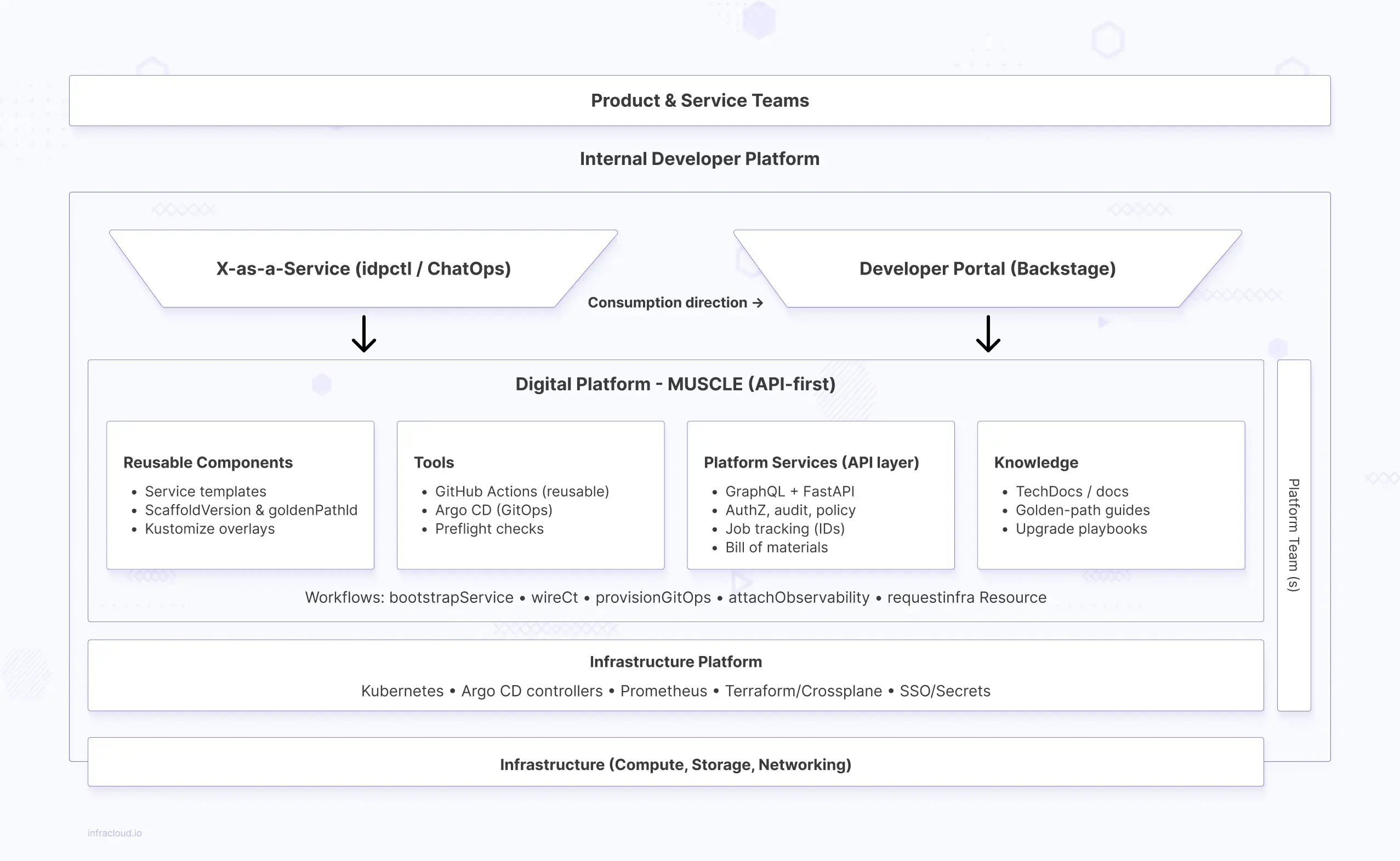Click the Product & Service Teams box
The height and width of the screenshot is (861, 1400).
699,100
